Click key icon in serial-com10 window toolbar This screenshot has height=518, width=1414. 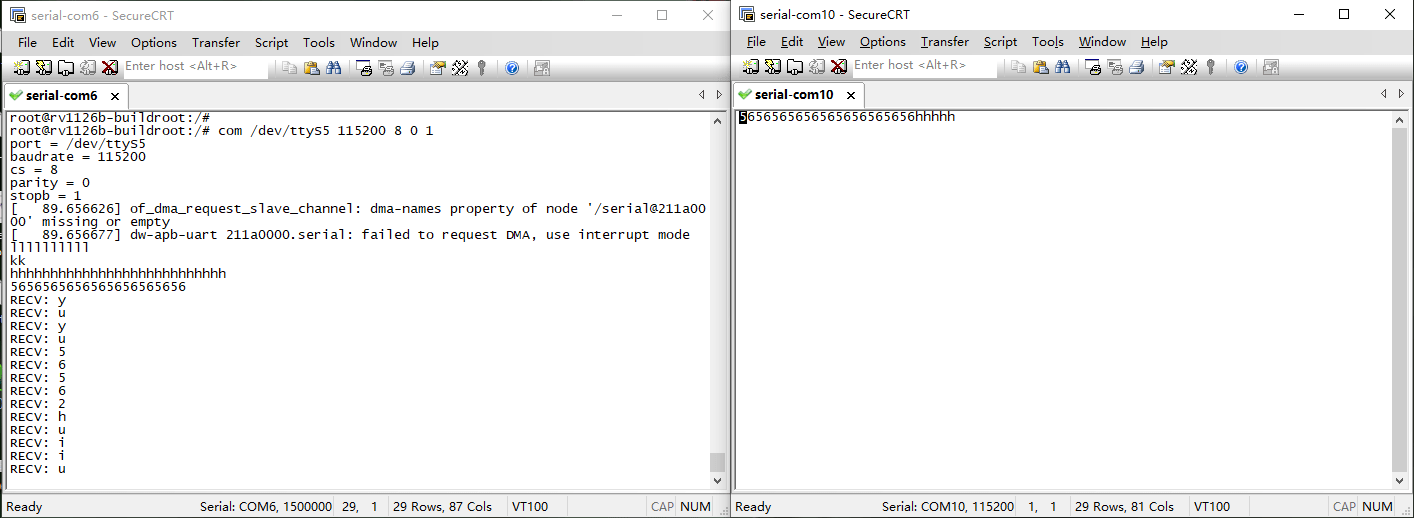pos(1210,67)
